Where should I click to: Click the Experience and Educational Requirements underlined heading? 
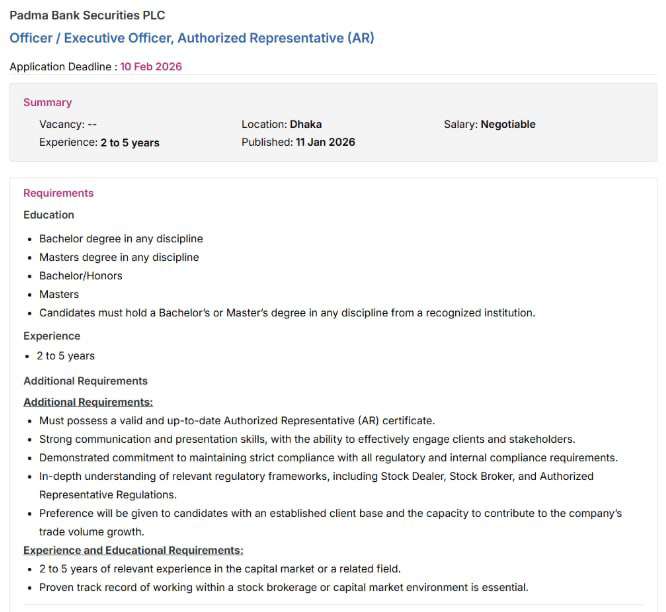pos(133,550)
